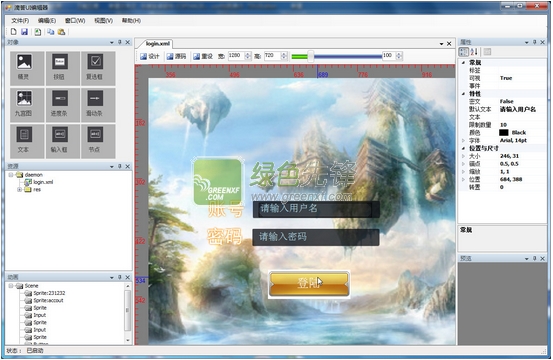This screenshot has width=553, height=360.
Task: Switch to 设计 design view
Action: click(150, 56)
